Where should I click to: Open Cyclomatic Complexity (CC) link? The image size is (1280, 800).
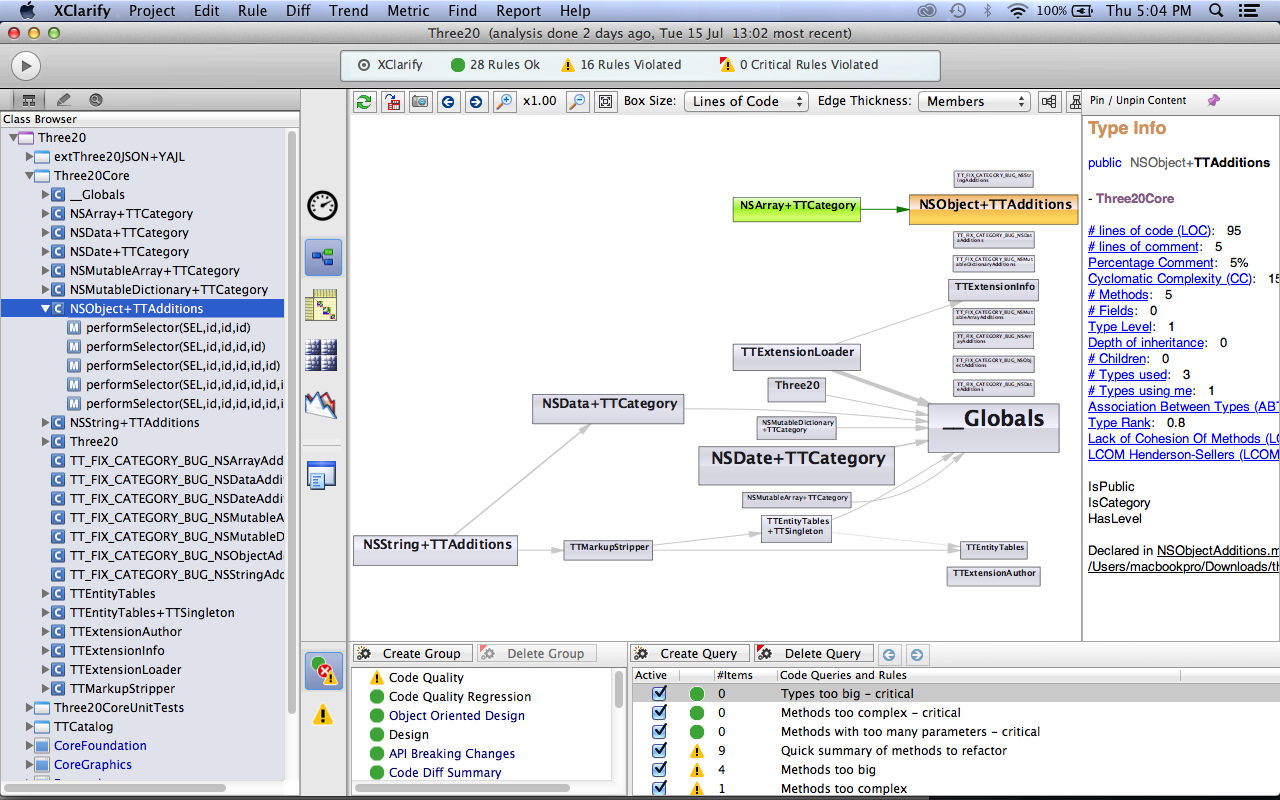coord(1170,279)
